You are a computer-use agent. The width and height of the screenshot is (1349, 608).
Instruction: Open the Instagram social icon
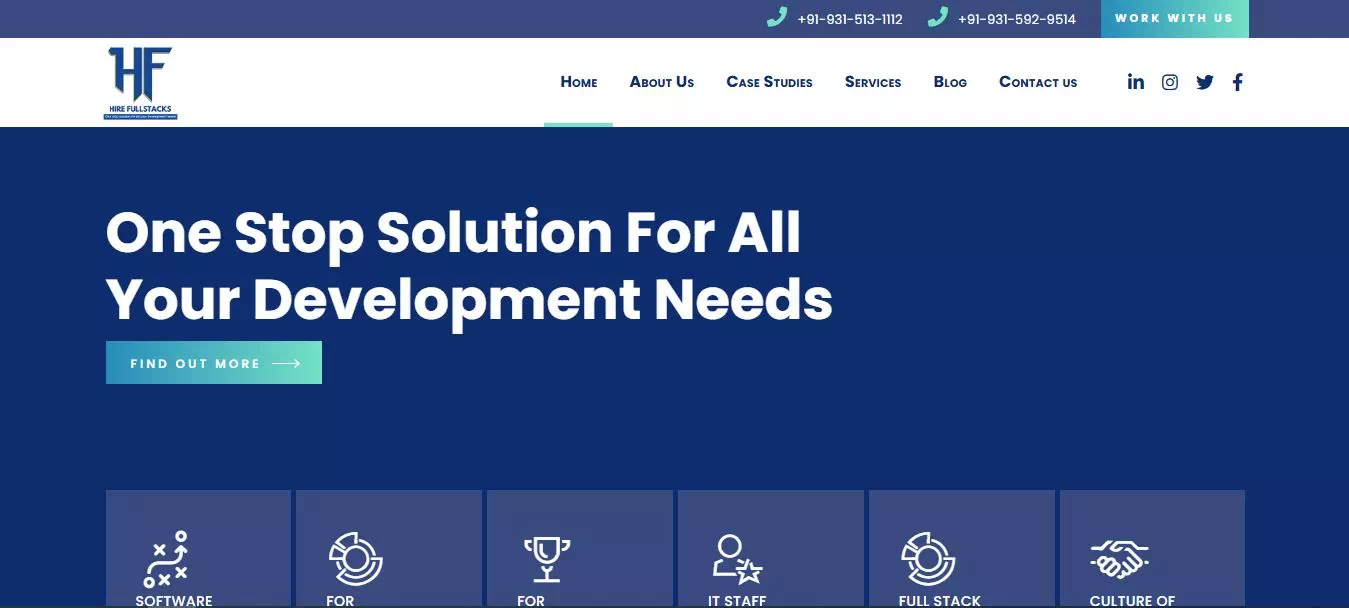(1170, 82)
